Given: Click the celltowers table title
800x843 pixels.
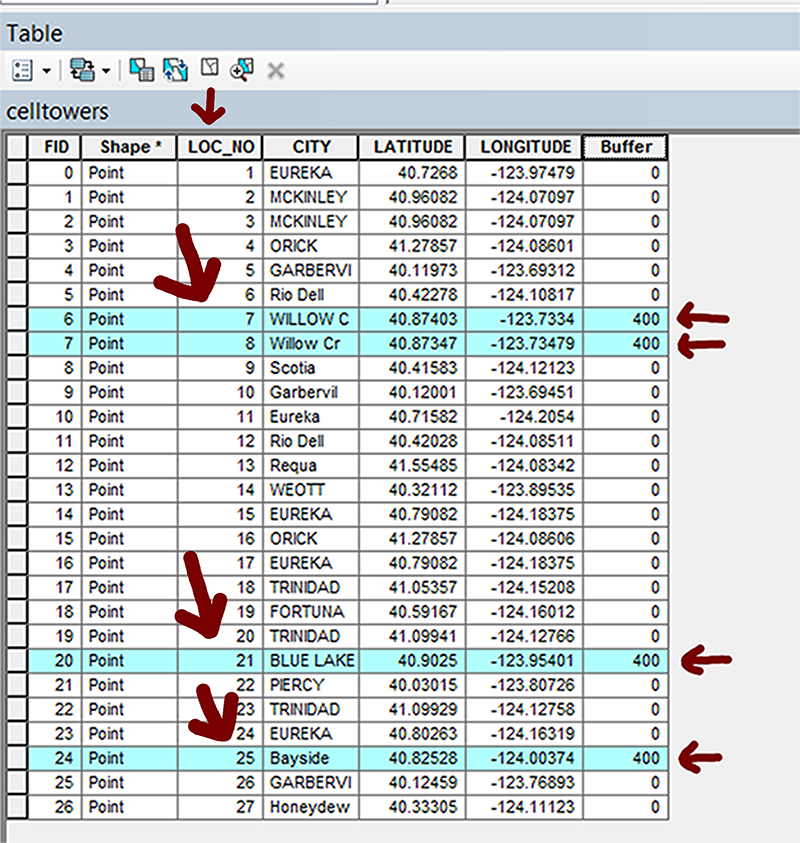Looking at the screenshot, I should click(x=56, y=110).
